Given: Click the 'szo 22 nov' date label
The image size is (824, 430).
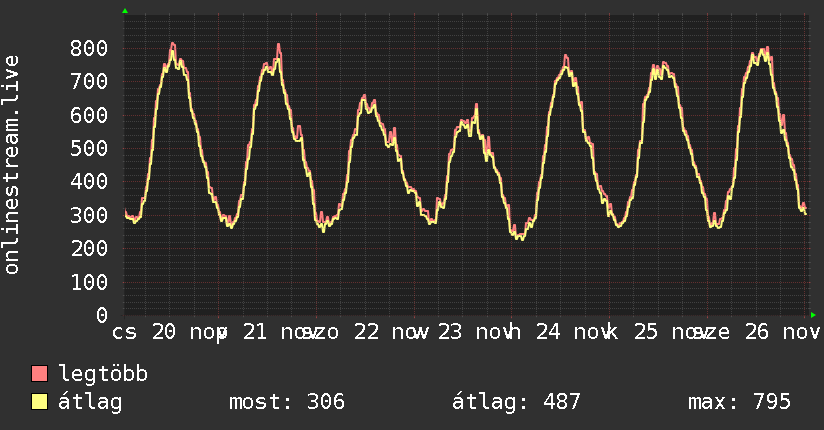Looking at the screenshot, I should tap(366, 332).
